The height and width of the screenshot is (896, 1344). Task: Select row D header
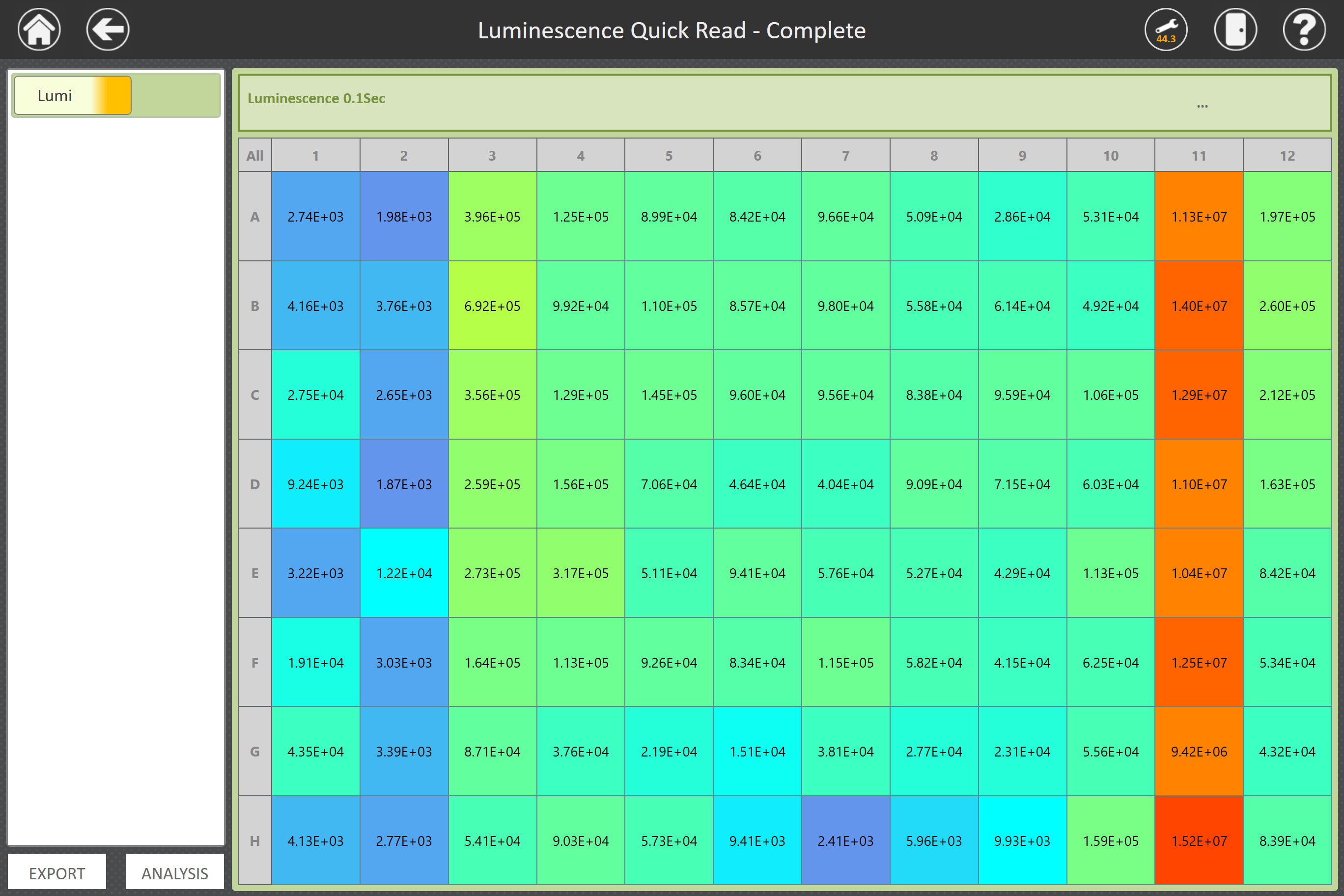click(x=255, y=484)
